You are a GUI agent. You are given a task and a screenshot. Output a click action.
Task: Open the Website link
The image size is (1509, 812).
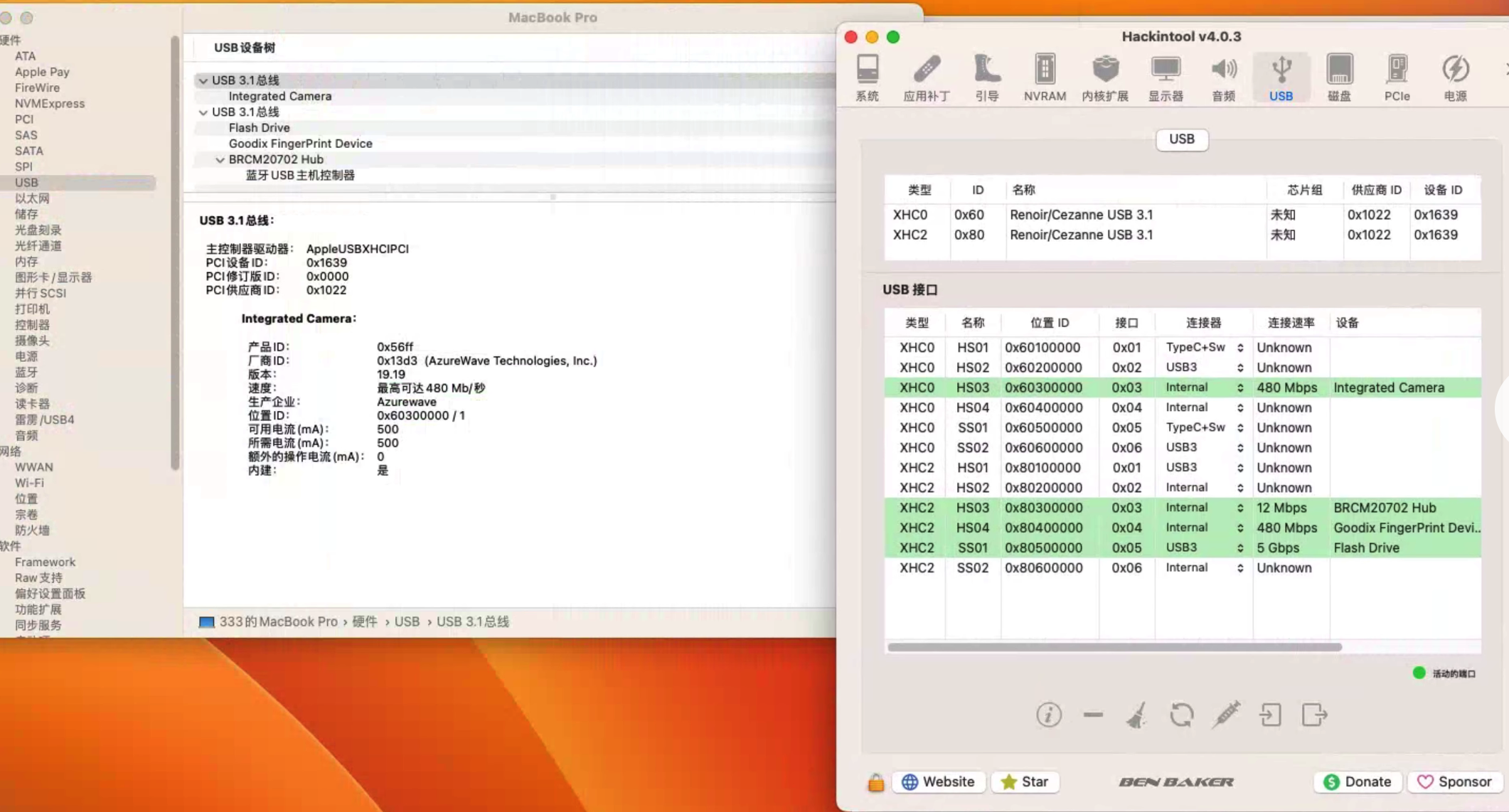939,781
